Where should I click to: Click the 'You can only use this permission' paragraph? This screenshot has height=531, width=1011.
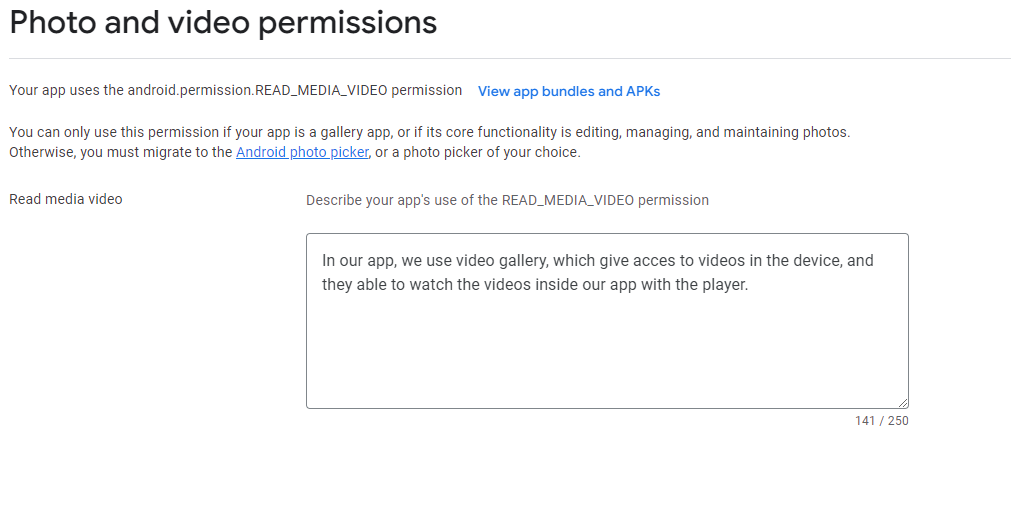(429, 142)
